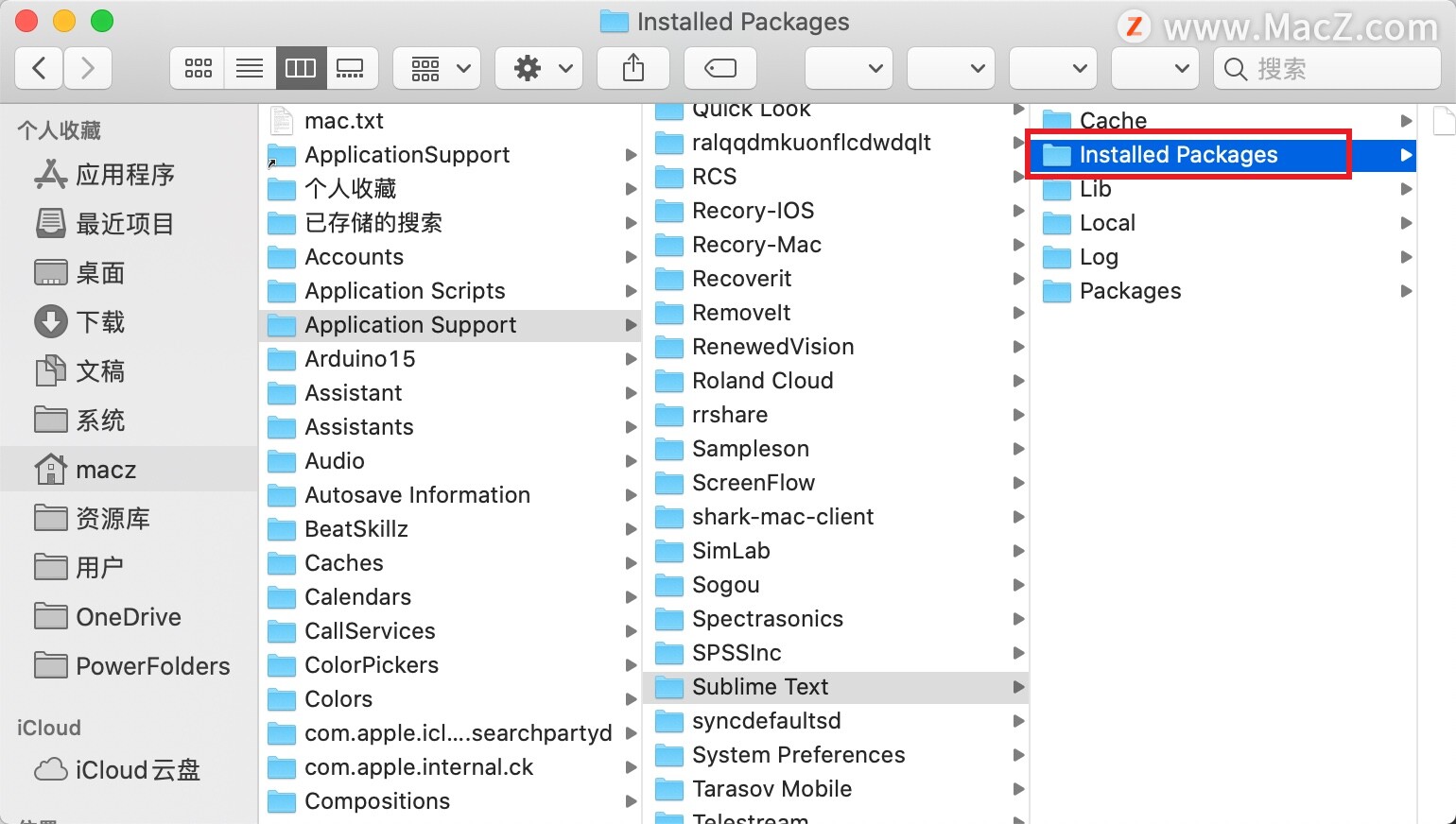1456x824 pixels.
Task: Select the RenewedVision folder
Action: (x=836, y=347)
